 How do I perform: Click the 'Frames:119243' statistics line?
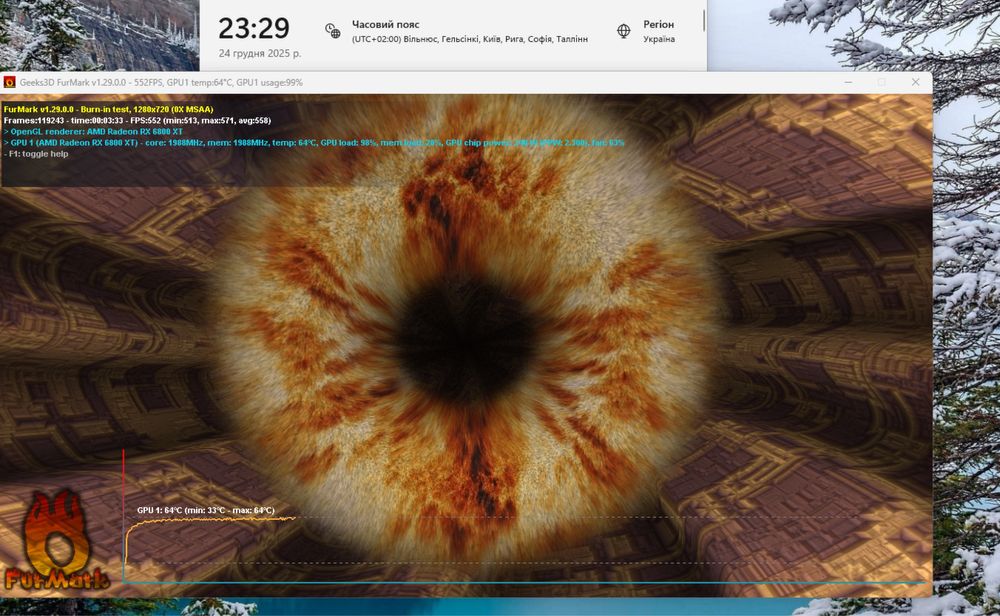click(137, 120)
